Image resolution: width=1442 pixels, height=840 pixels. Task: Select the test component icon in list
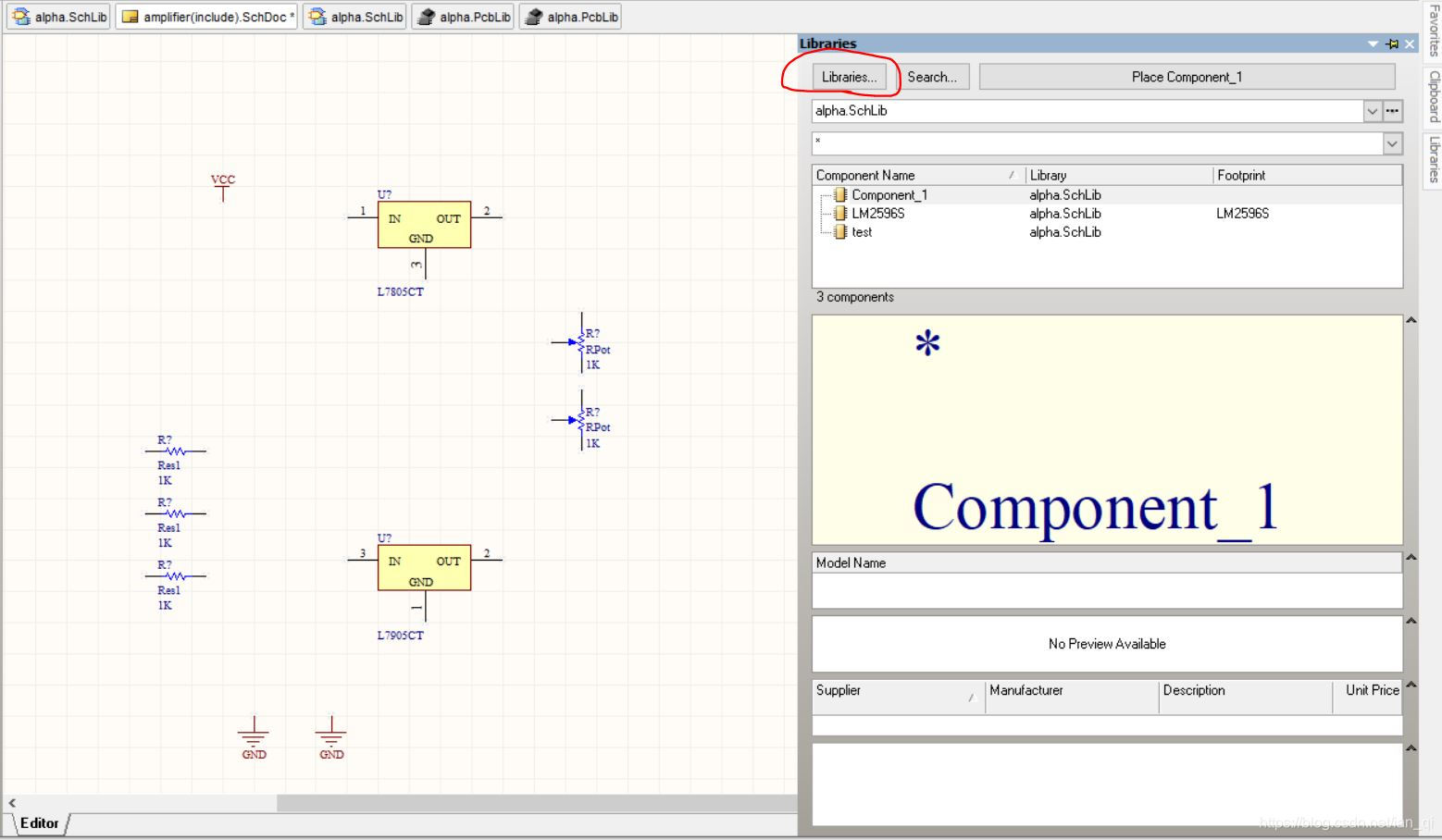coord(840,232)
